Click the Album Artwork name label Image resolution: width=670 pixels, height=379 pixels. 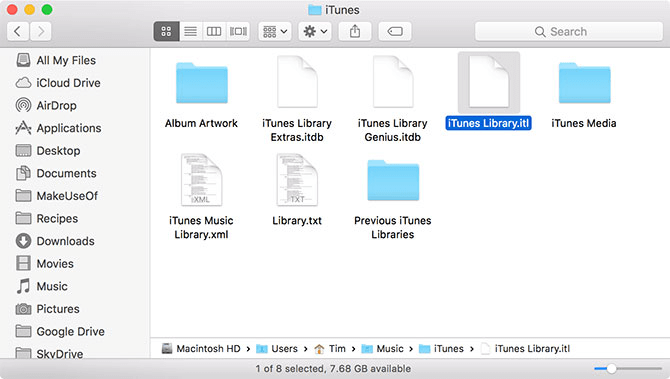click(x=201, y=123)
